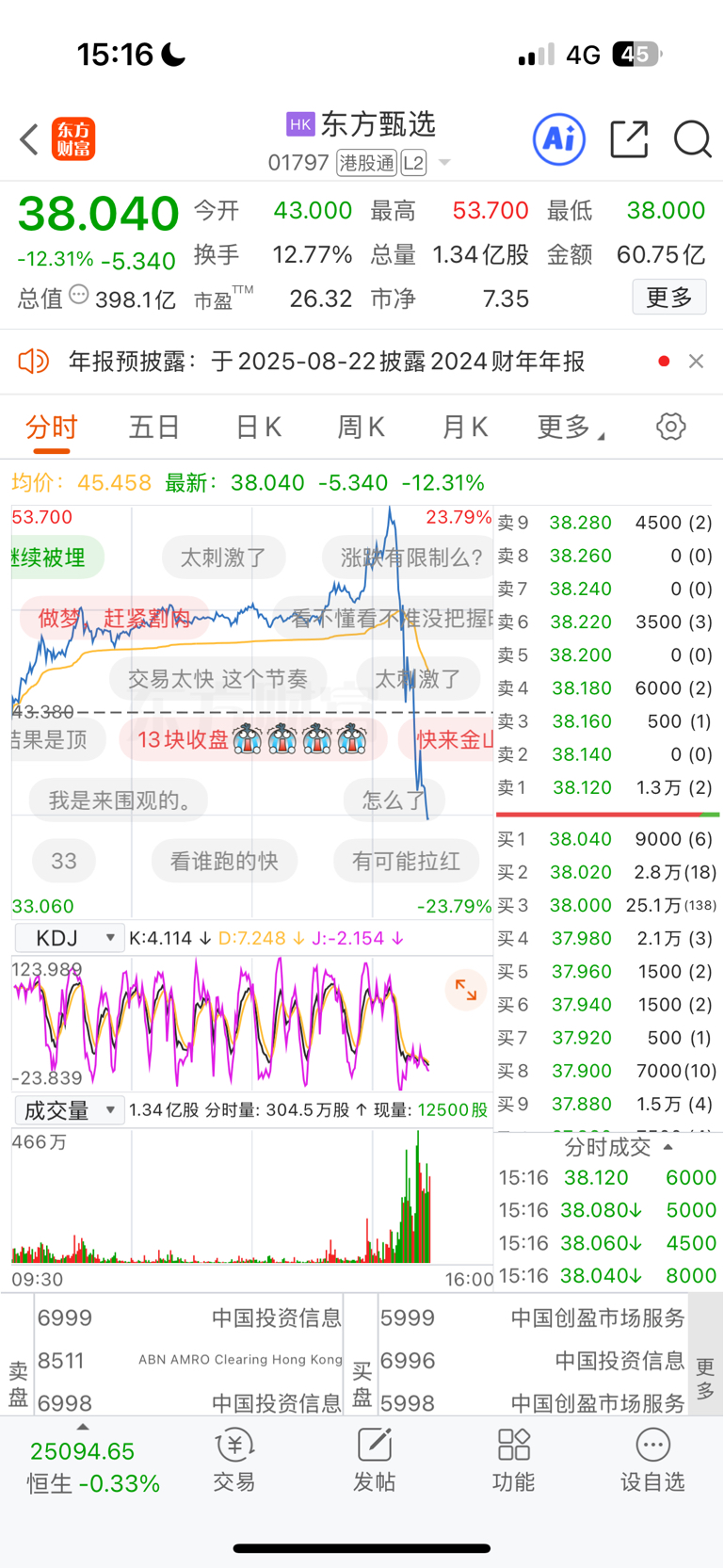
Task: Tap the 有可能拉红 comment bubble
Action: [406, 861]
